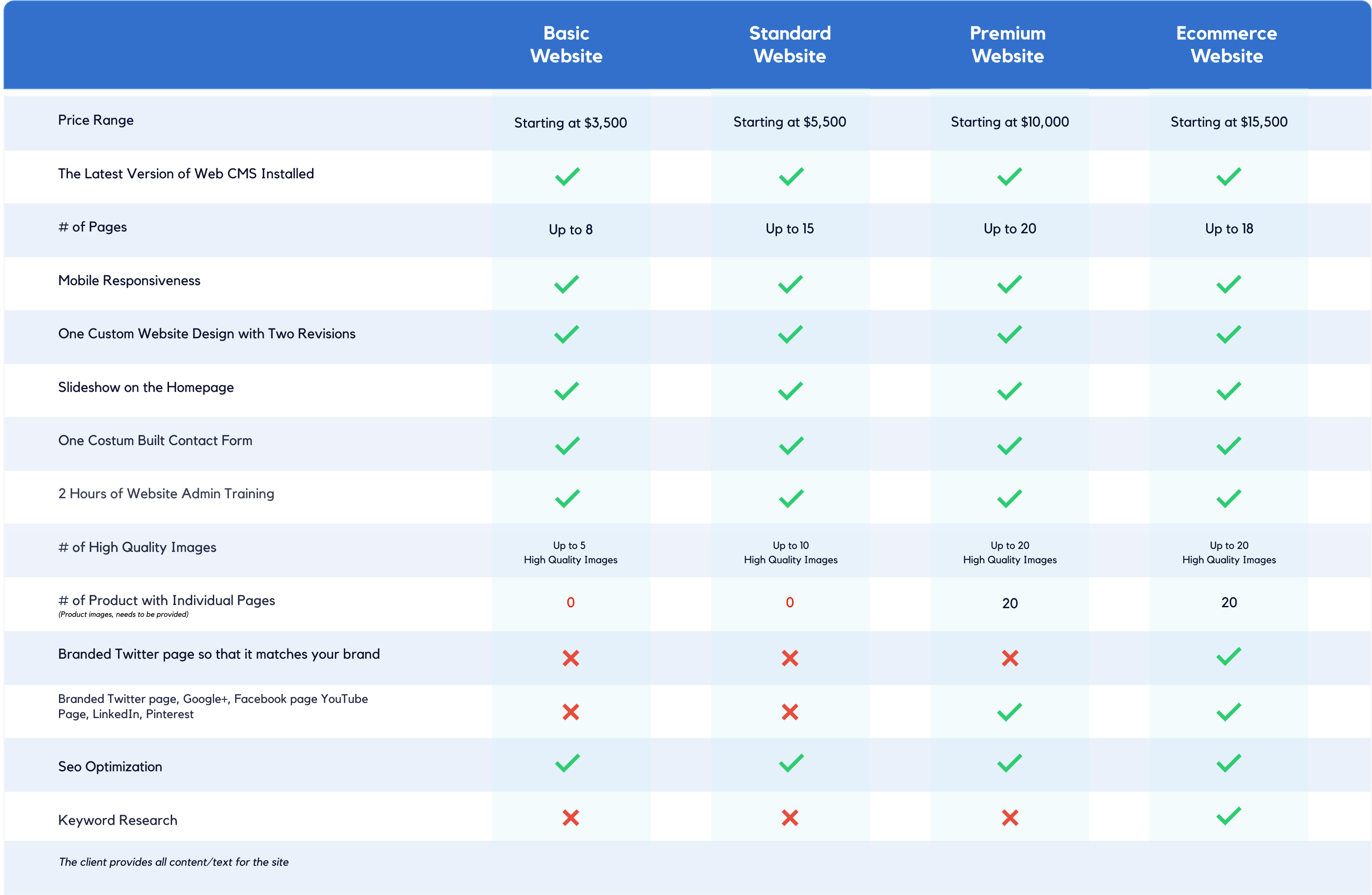Click the Standard checkmark for Seo Optimization
1372x895 pixels.
pyautogui.click(x=791, y=763)
